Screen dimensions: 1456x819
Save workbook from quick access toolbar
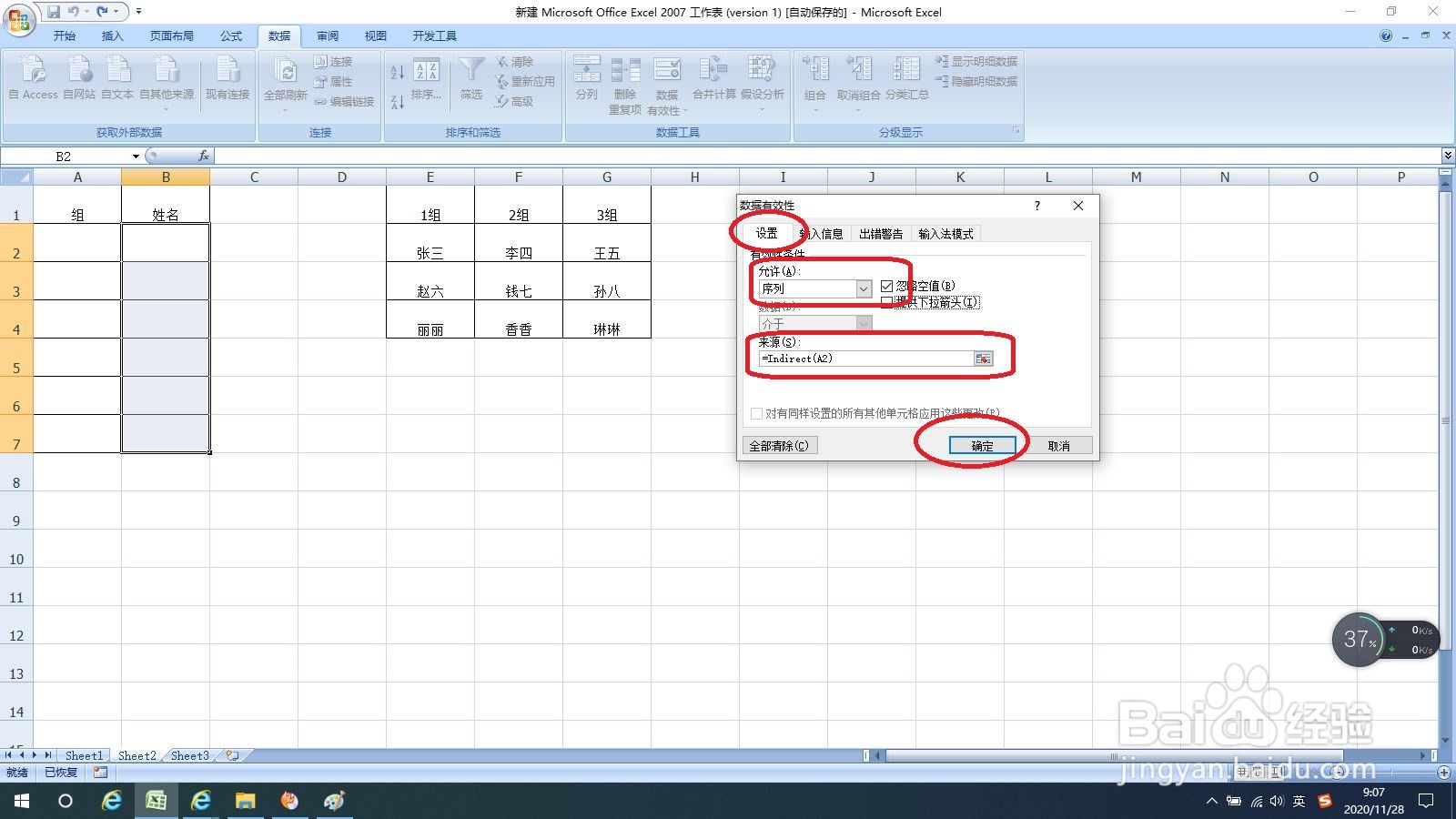pos(54,12)
